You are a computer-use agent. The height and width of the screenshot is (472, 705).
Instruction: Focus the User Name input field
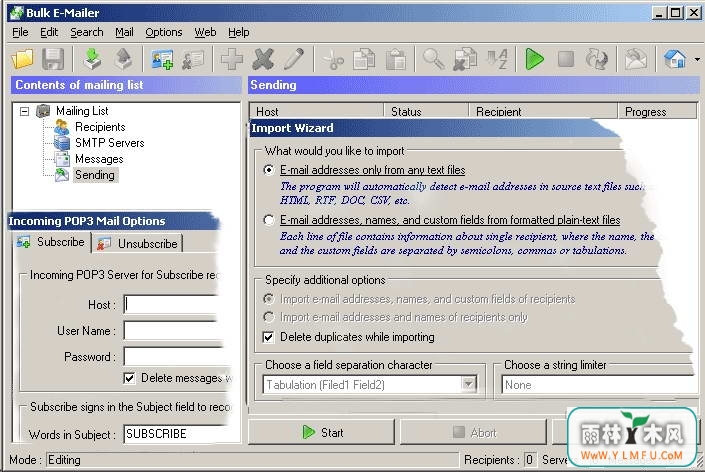coord(173,330)
